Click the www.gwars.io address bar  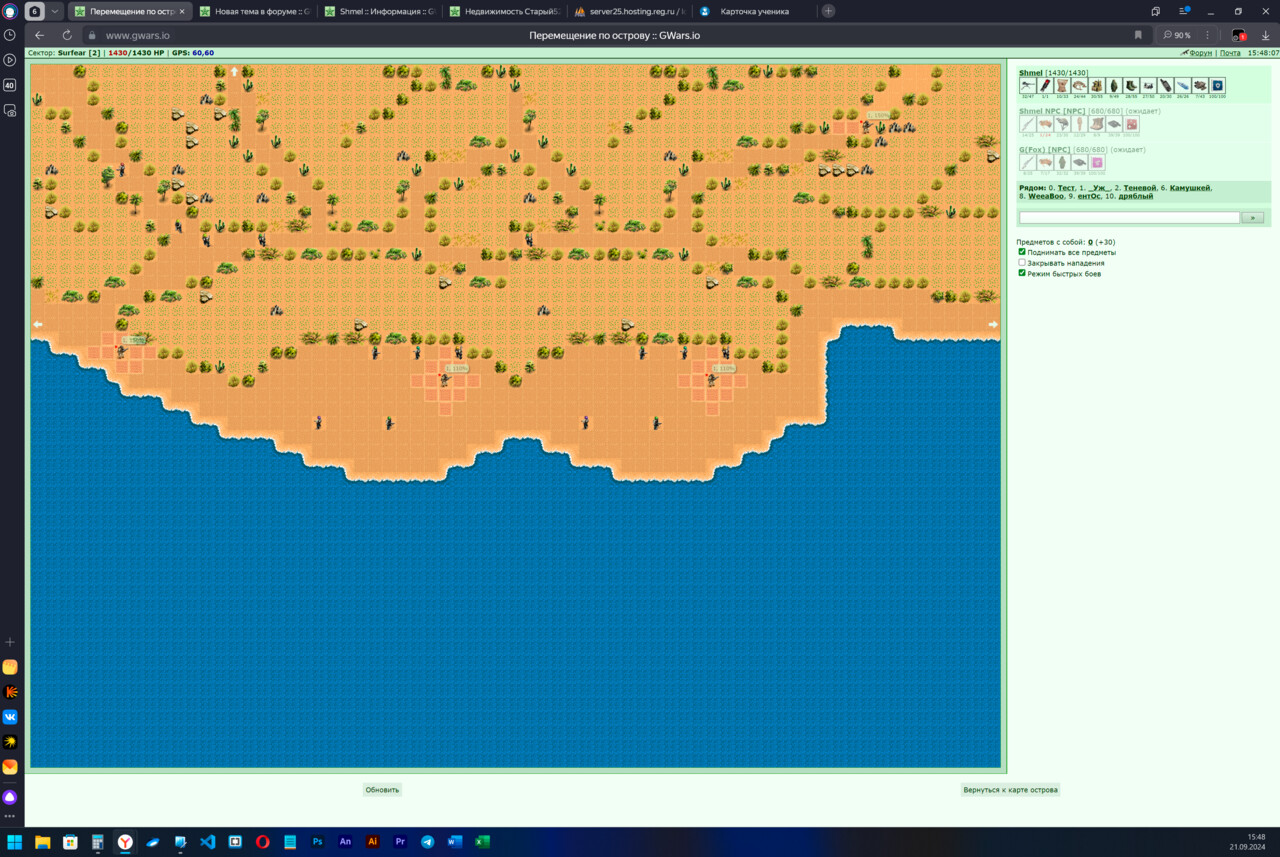tap(138, 35)
